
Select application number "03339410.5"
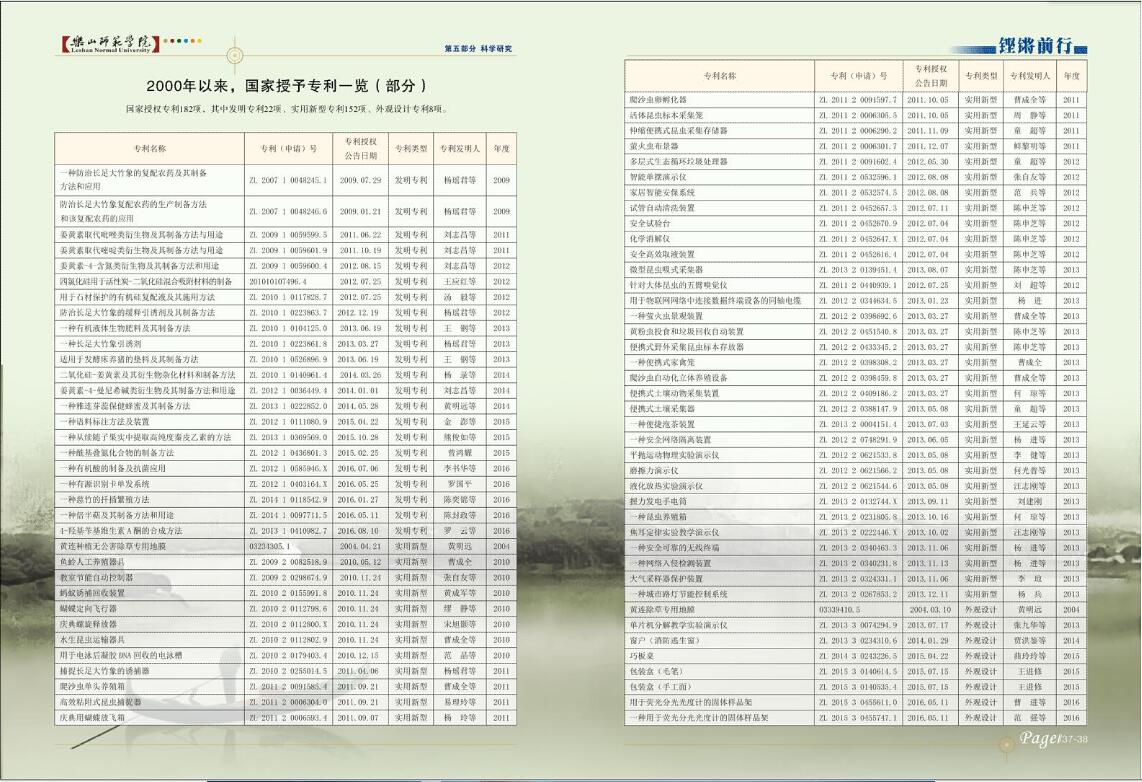840,609
